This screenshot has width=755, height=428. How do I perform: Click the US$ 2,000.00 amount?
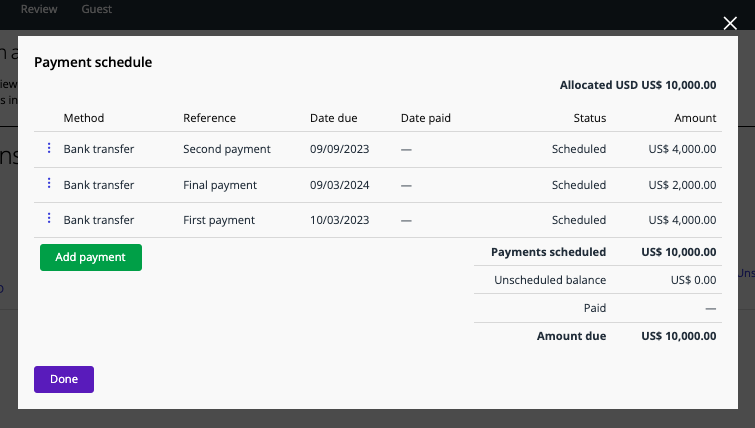682,185
